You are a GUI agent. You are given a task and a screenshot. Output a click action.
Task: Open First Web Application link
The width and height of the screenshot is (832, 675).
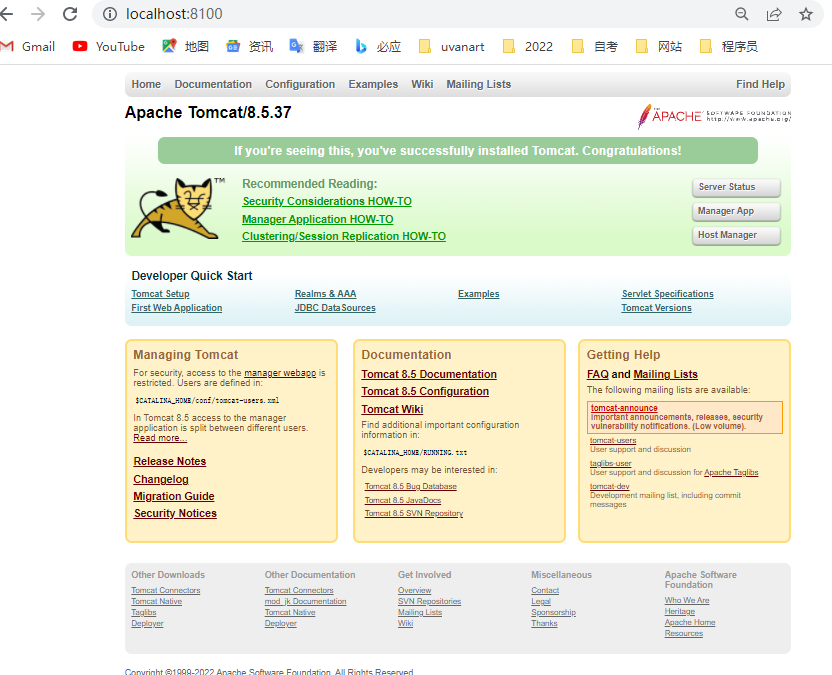point(177,308)
